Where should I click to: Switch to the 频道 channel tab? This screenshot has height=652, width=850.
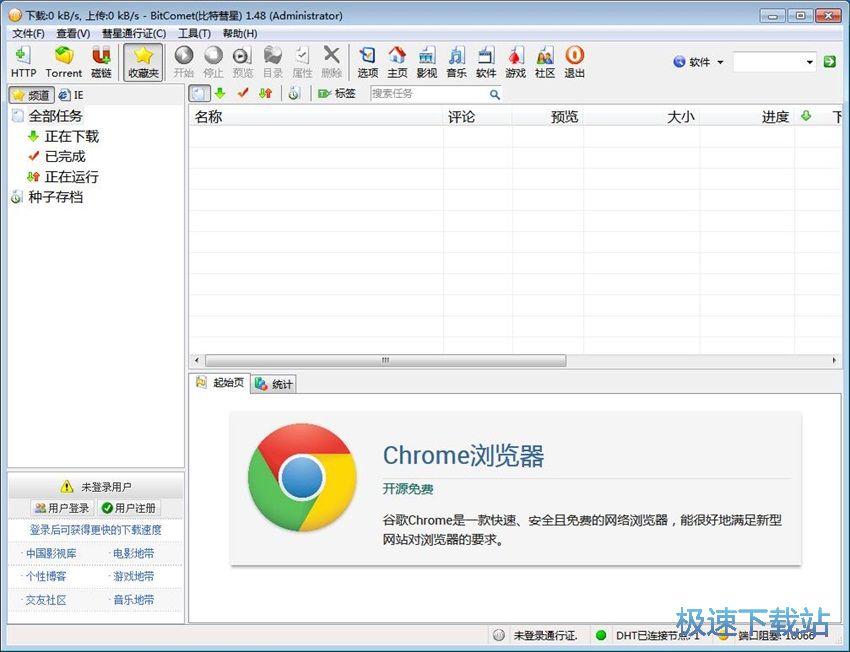click(x=31, y=95)
